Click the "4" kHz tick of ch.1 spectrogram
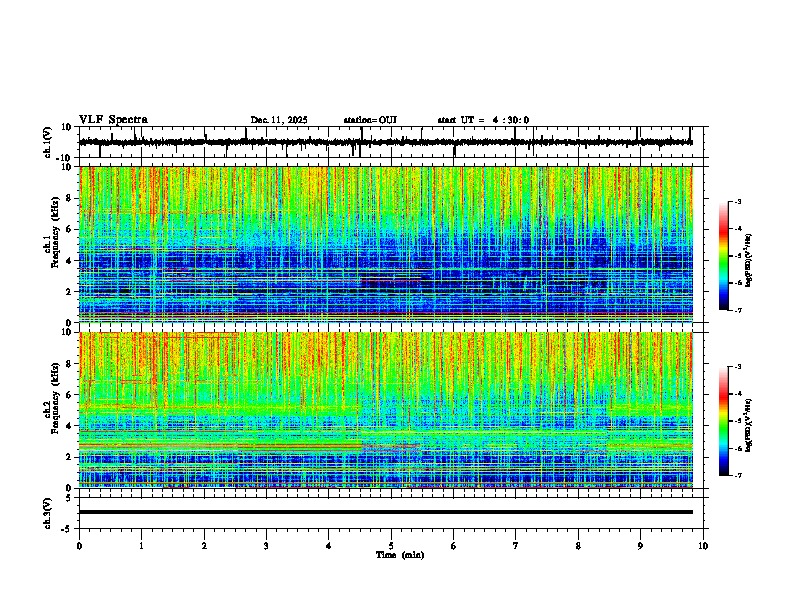The height and width of the screenshot is (612, 792). tap(69, 261)
